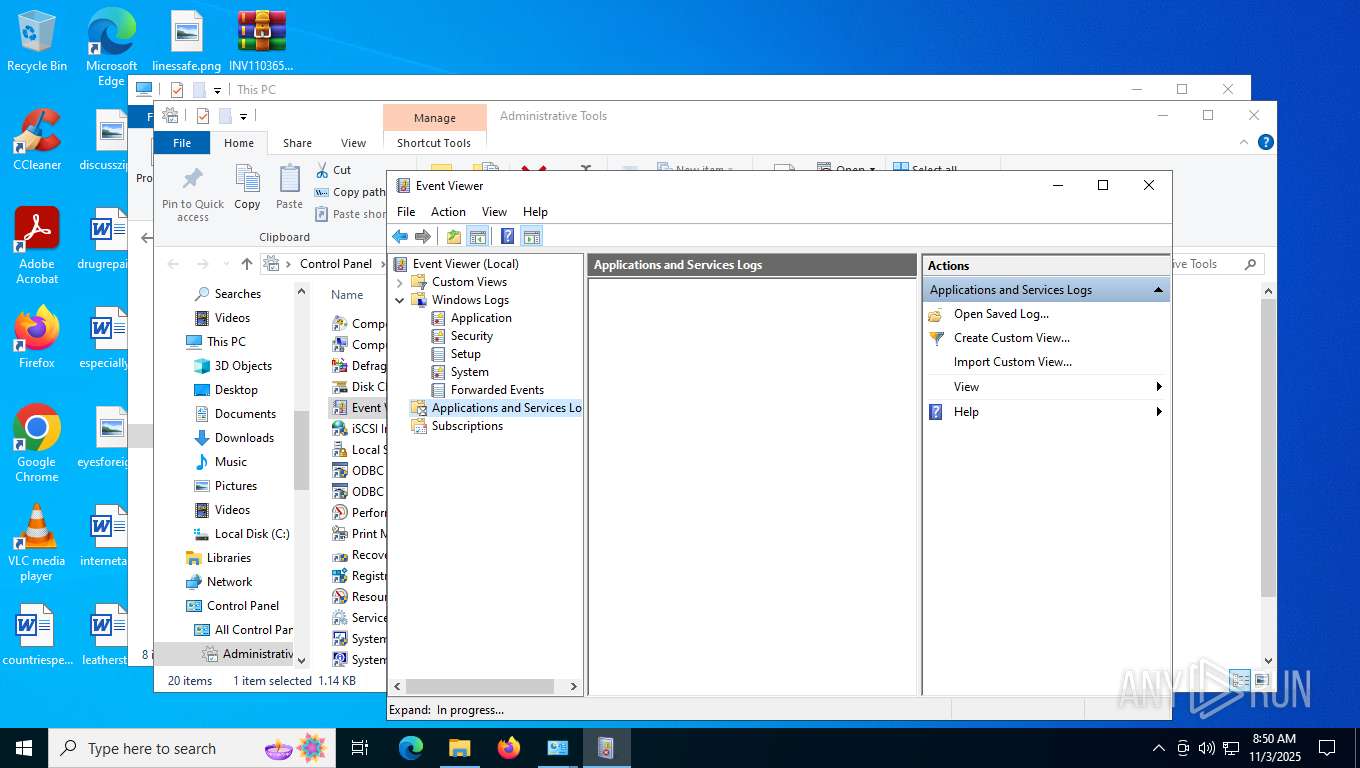This screenshot has width=1360, height=768.
Task: Select the Subscriptions node
Action: (467, 426)
